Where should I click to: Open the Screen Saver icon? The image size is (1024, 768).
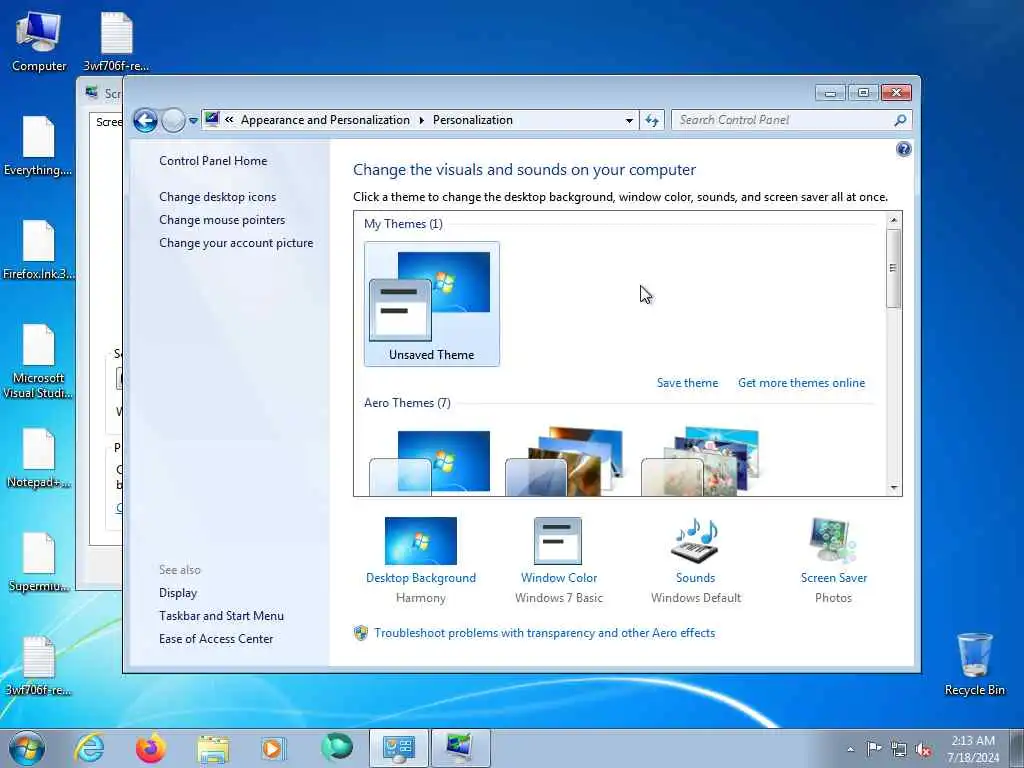tap(833, 541)
